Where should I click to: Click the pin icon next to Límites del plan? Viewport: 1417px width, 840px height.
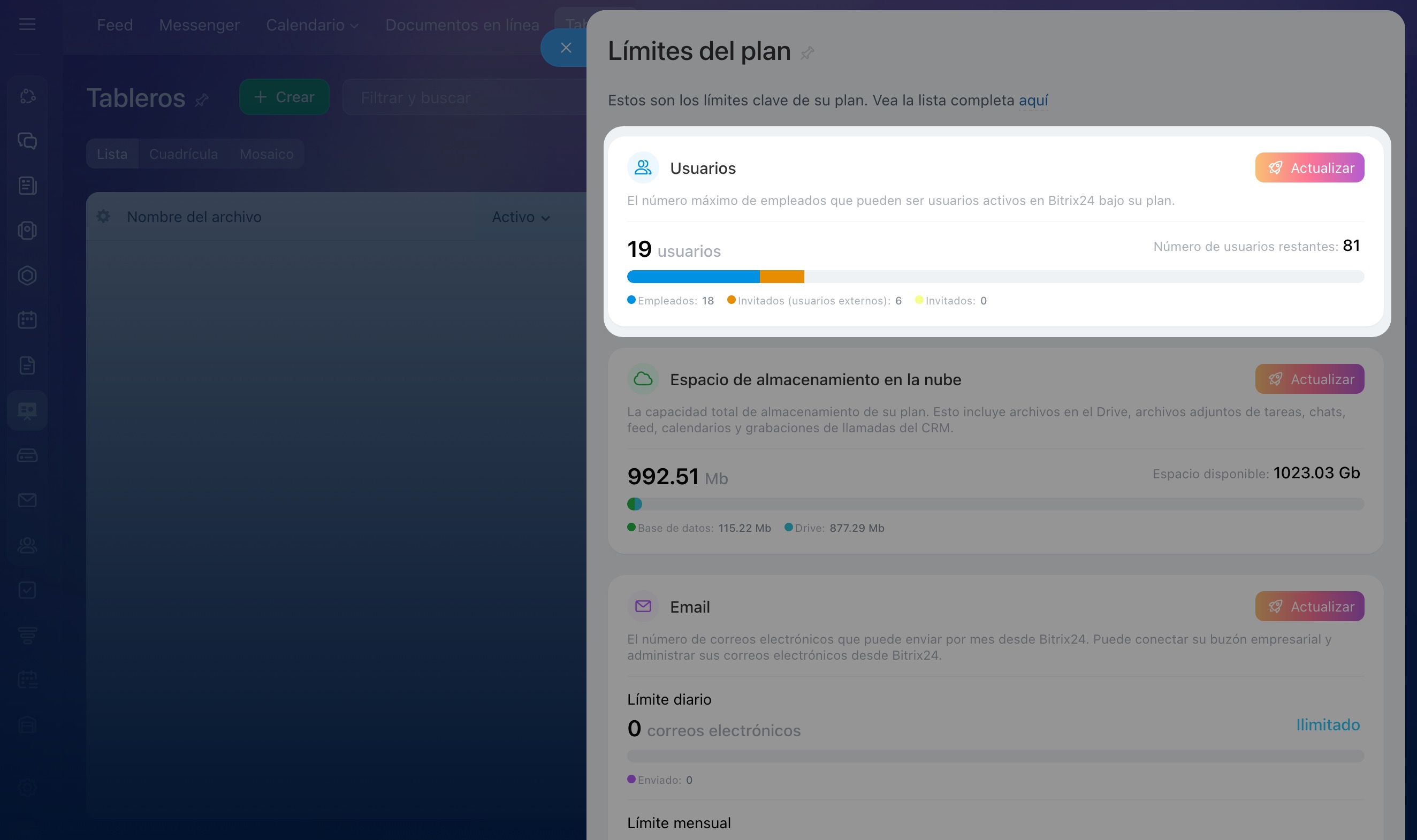tap(807, 53)
